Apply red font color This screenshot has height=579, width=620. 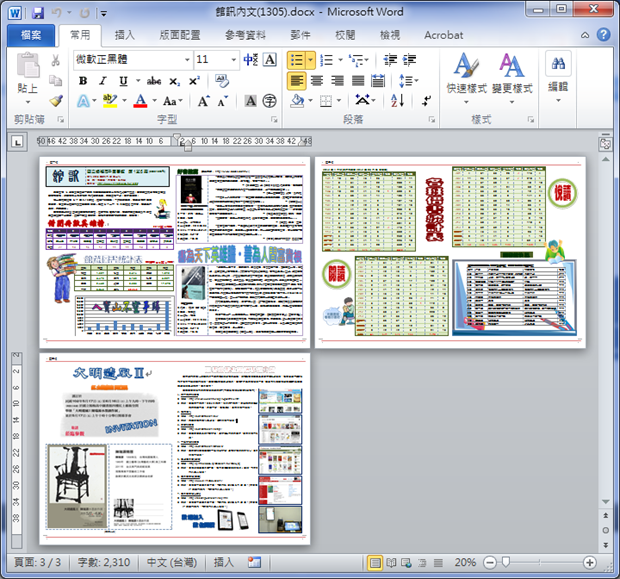[x=140, y=101]
